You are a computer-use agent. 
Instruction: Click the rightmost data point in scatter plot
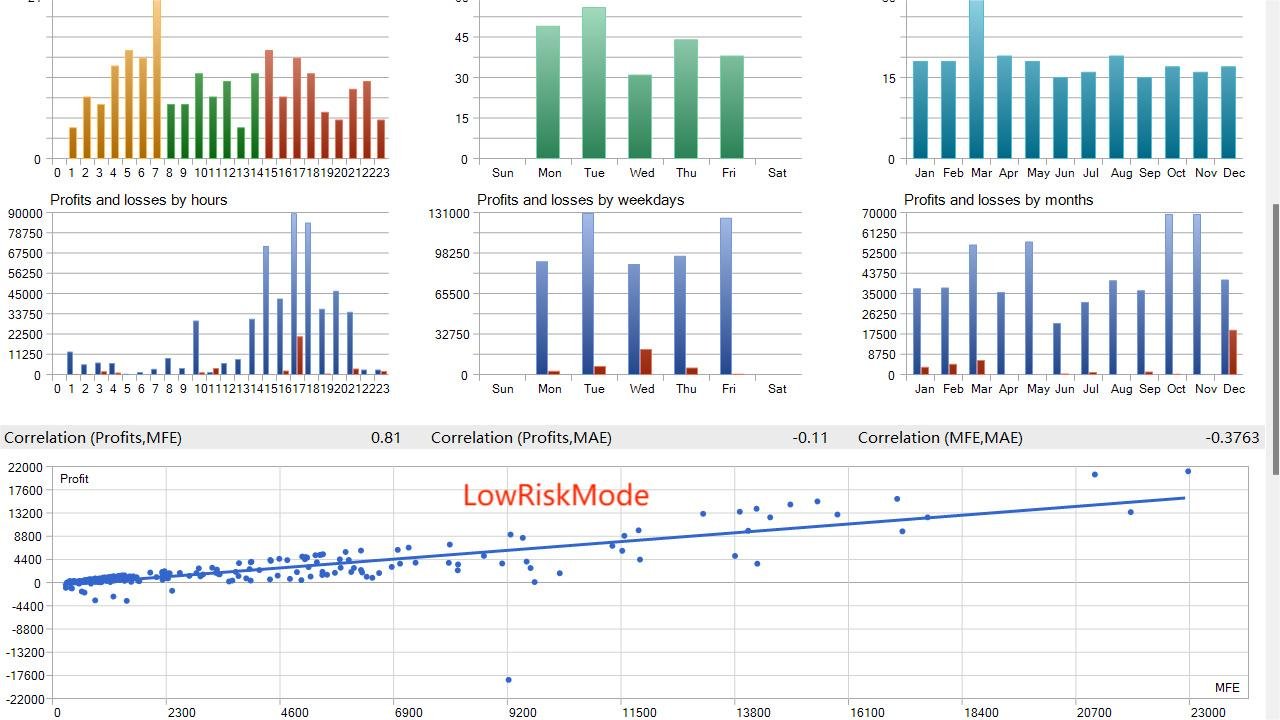click(1188, 471)
